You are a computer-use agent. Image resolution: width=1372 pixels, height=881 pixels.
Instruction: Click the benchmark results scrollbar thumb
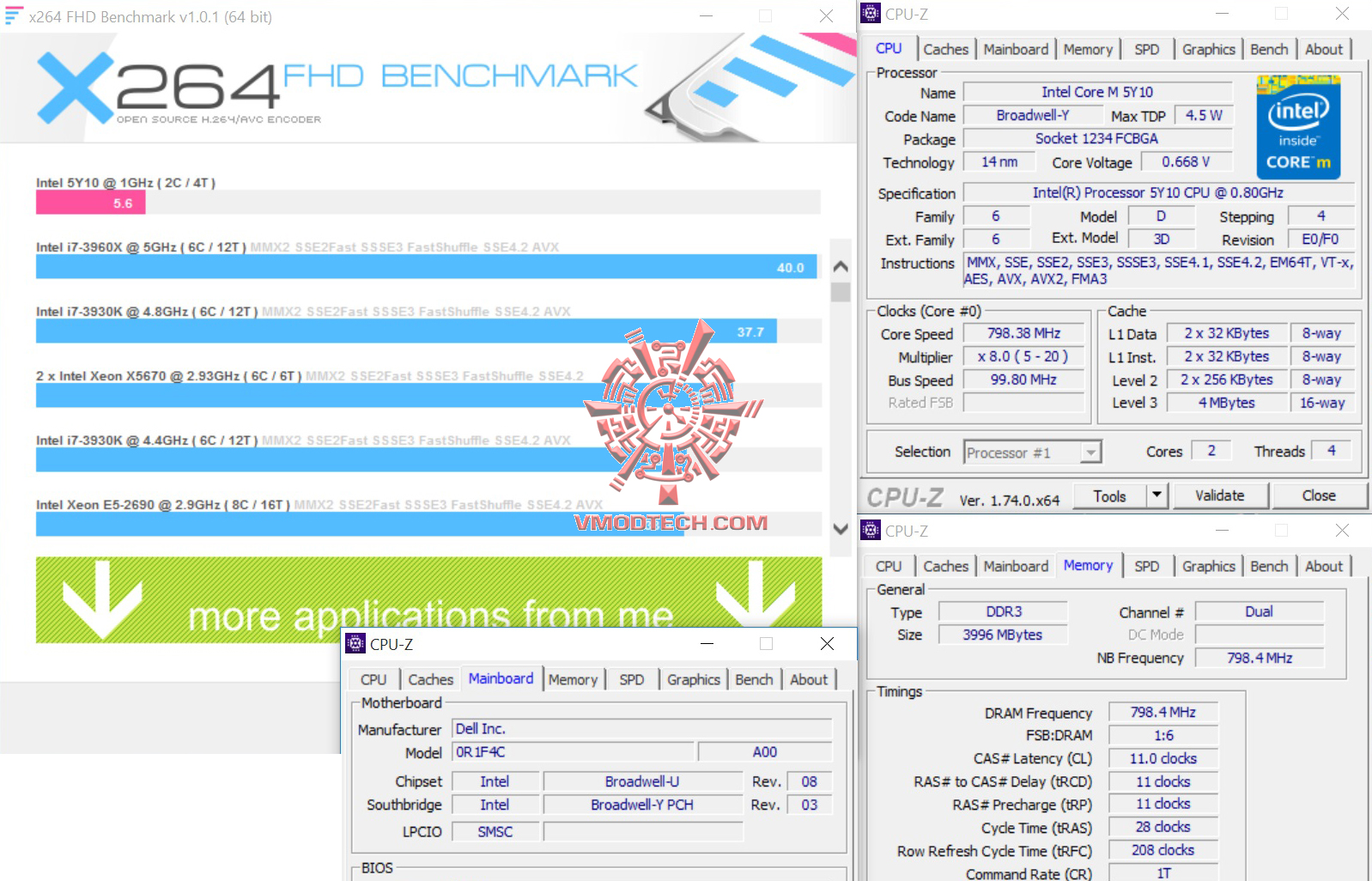[x=841, y=292]
